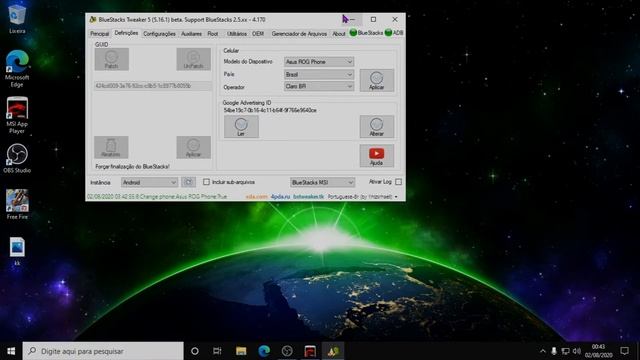Viewport: 640px width, 360px height.
Task: Switch to the Auxiliares tab
Action: 191,34
